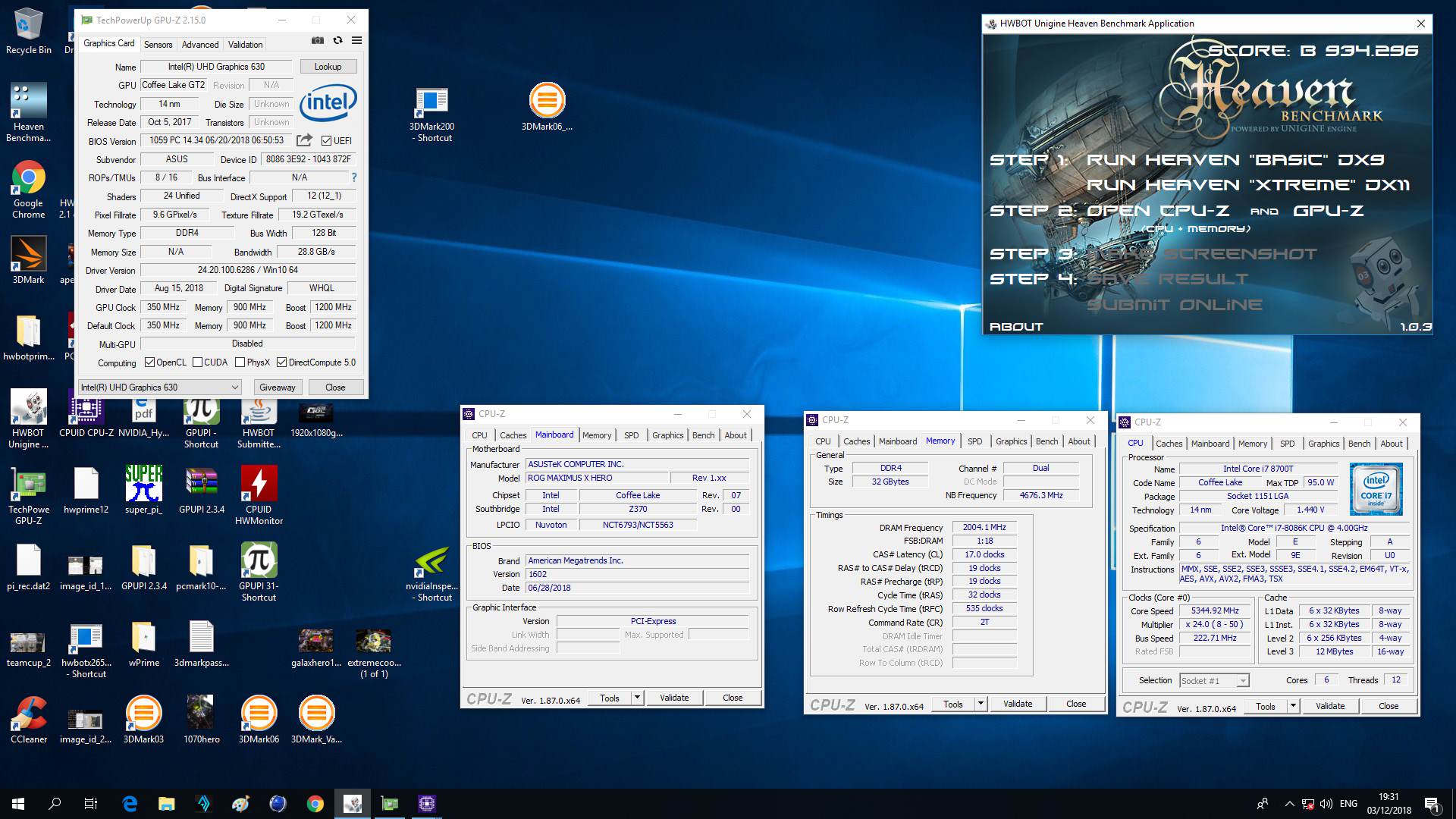Open the 3DMark200 shortcut icon
The height and width of the screenshot is (819, 1456).
[431, 115]
